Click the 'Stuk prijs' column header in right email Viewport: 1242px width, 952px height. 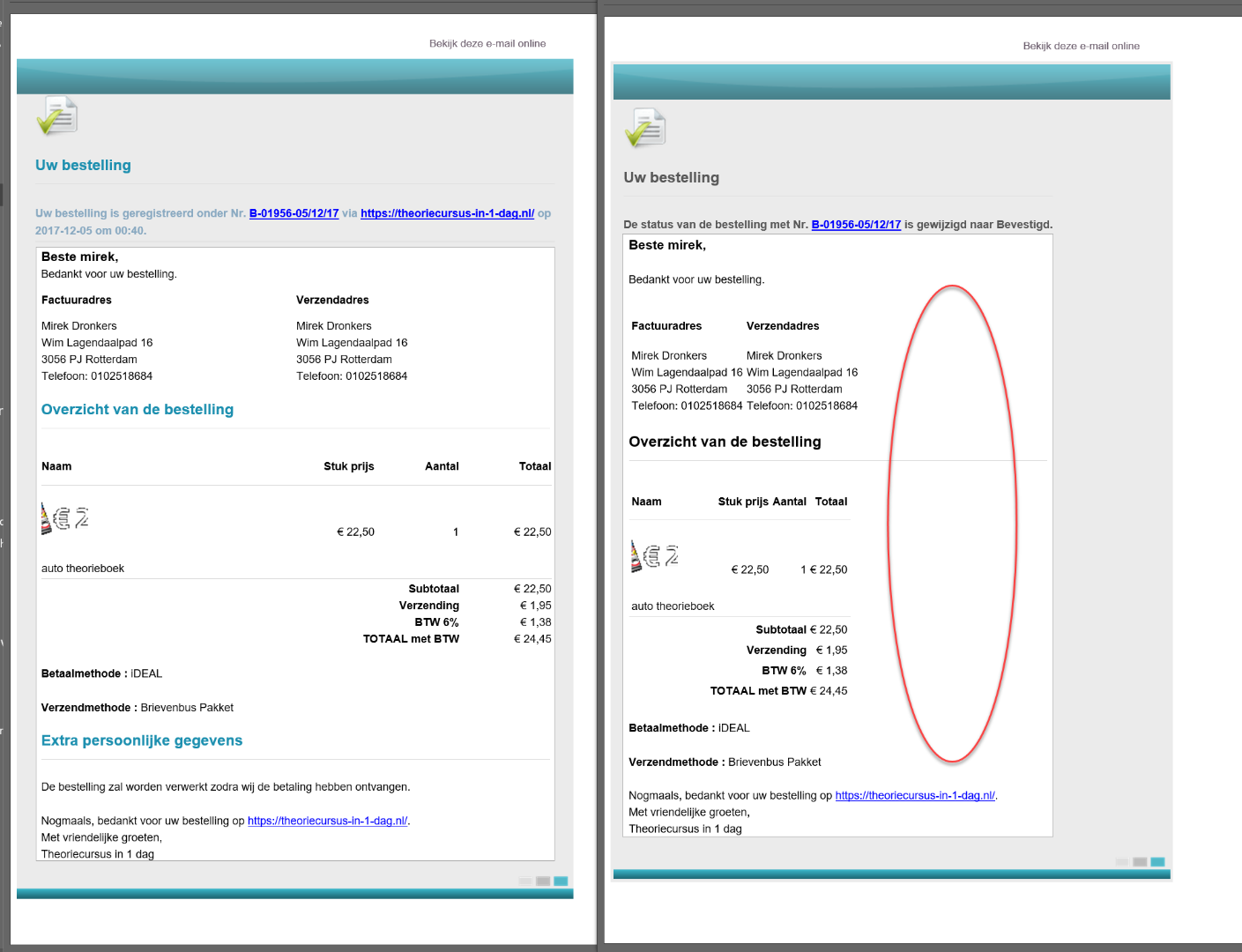[x=743, y=502]
